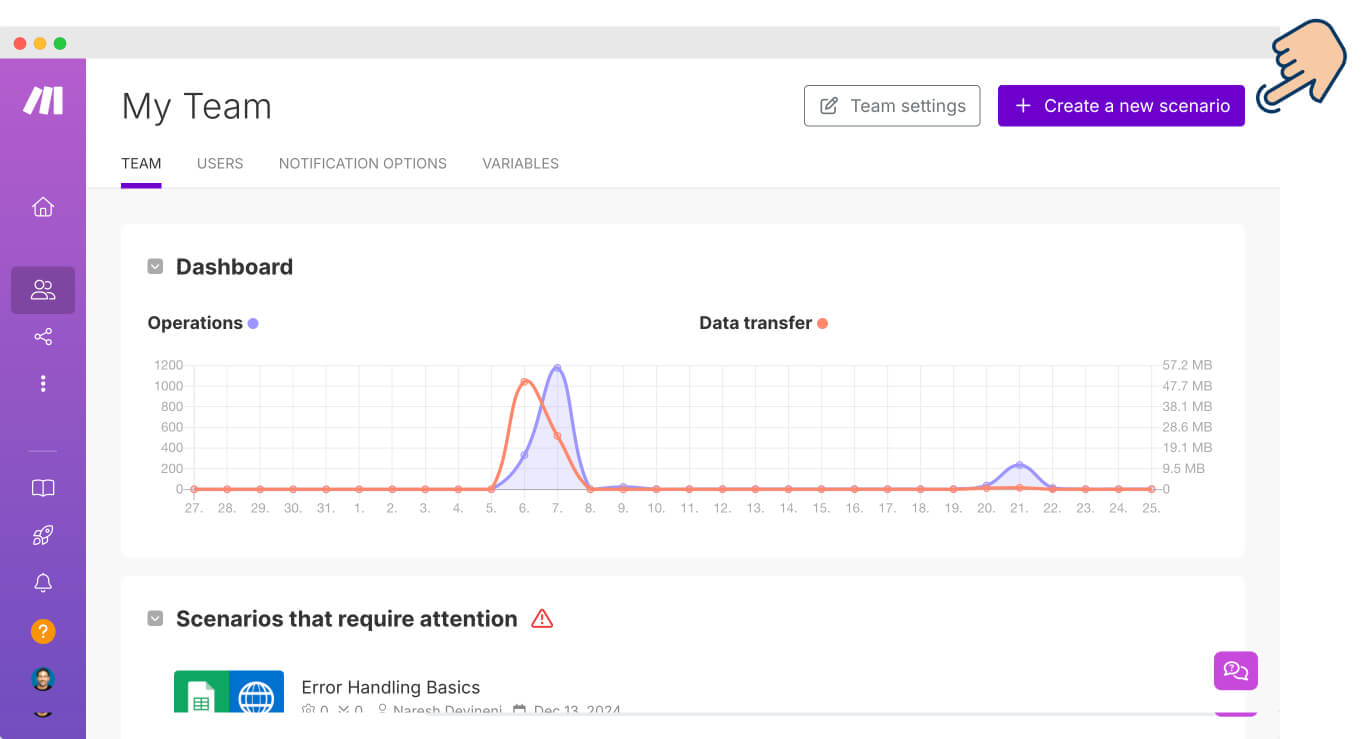This screenshot has height=739, width=1370.
Task: Collapse the Dashboard section
Action: click(155, 267)
